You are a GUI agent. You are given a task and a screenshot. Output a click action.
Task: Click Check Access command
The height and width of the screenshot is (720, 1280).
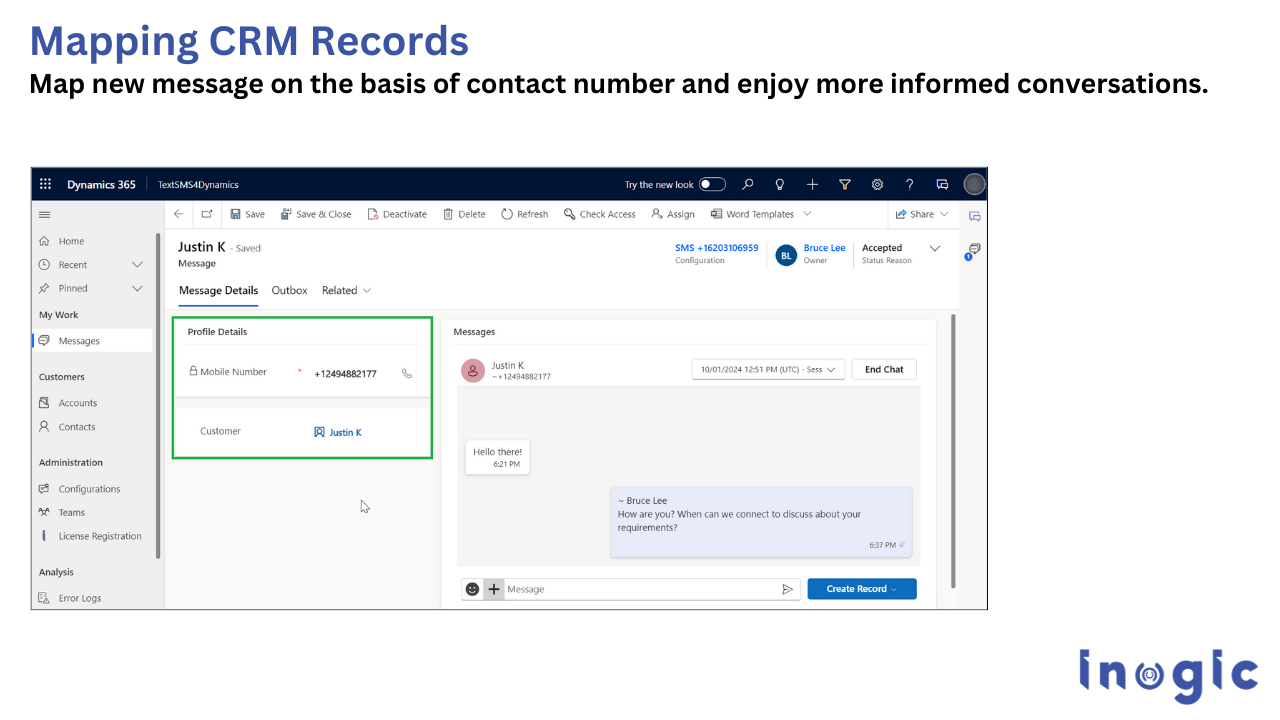(x=600, y=214)
